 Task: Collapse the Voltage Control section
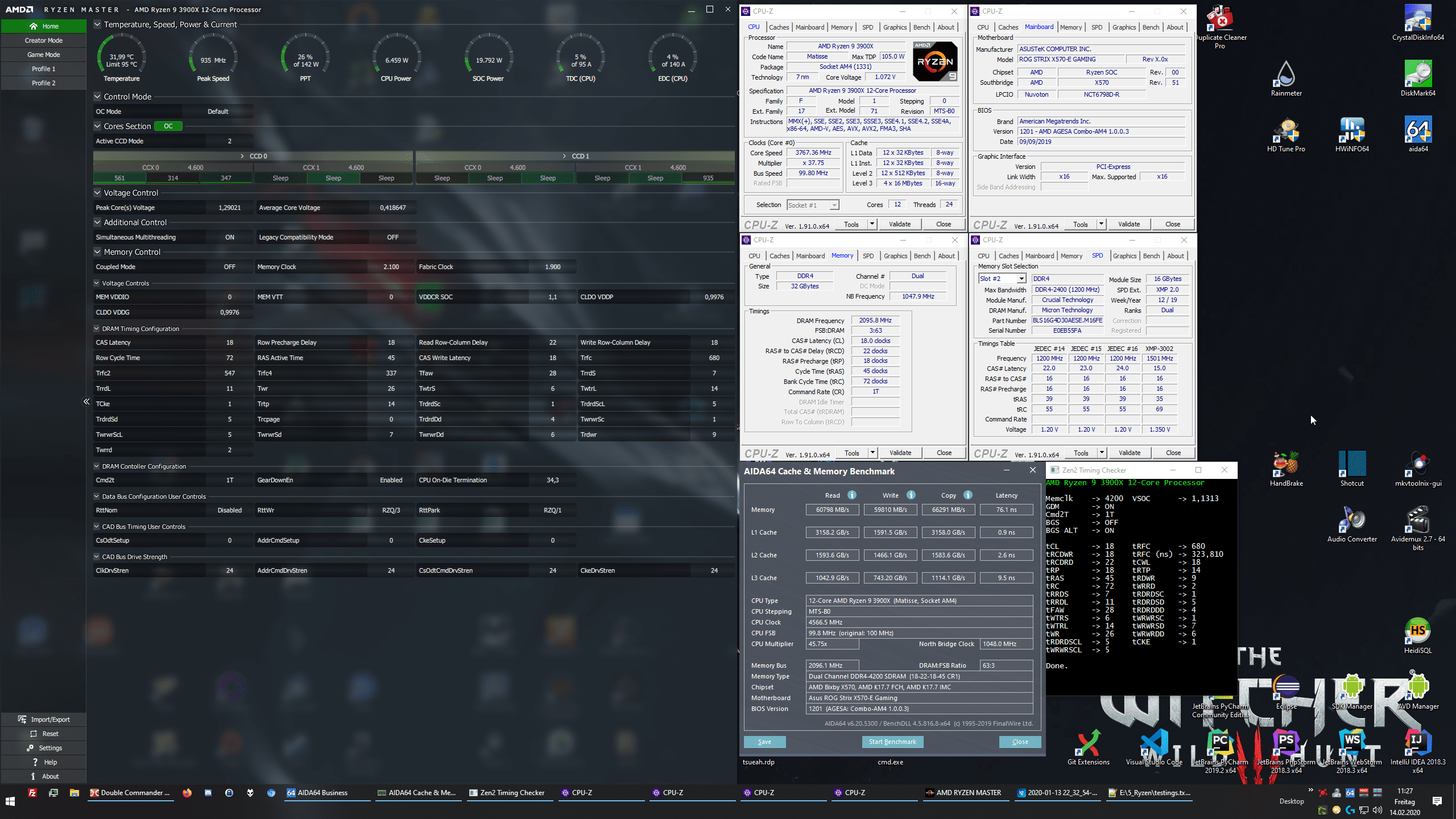click(x=97, y=193)
